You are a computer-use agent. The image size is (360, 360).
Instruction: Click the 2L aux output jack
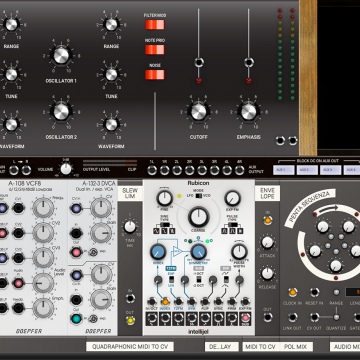(177, 170)
